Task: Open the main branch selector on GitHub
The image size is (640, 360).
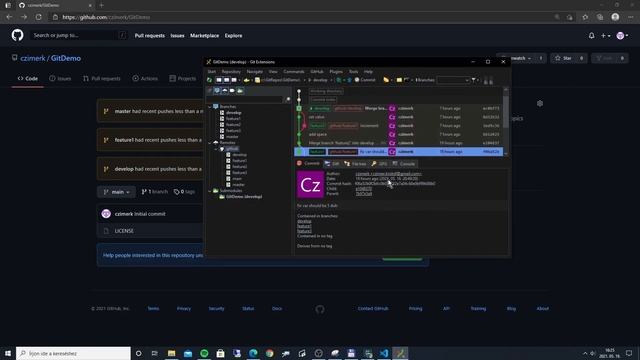Action: click(x=116, y=191)
